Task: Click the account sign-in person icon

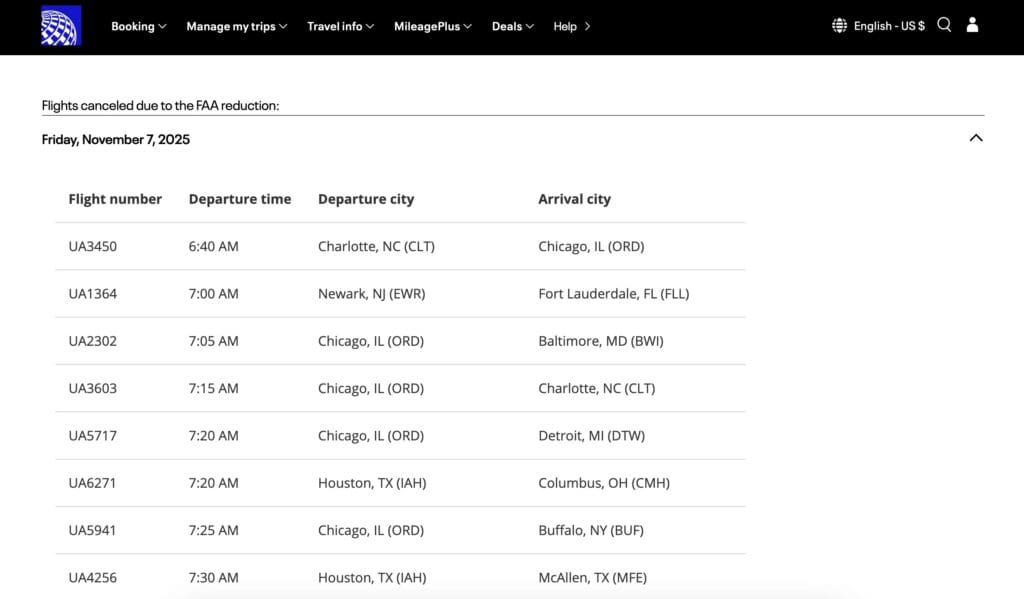Action: click(973, 25)
